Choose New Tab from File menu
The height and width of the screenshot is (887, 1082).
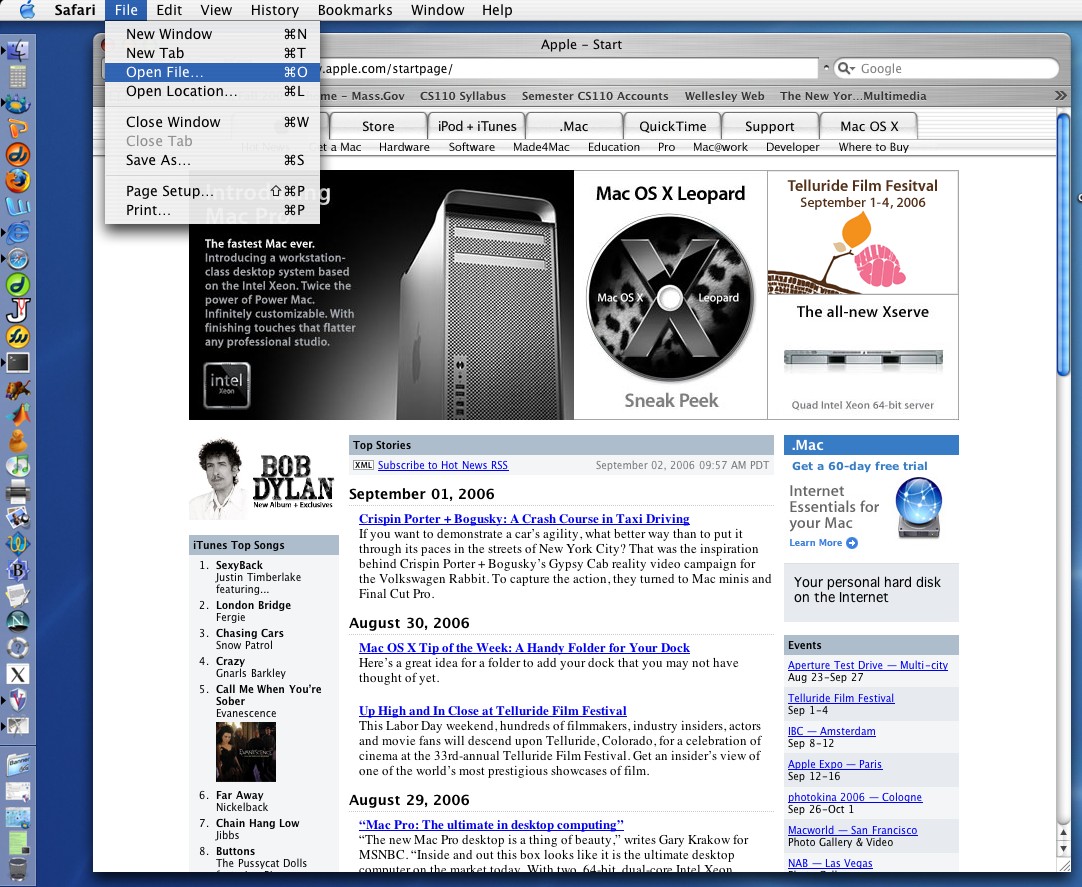[x=213, y=53]
